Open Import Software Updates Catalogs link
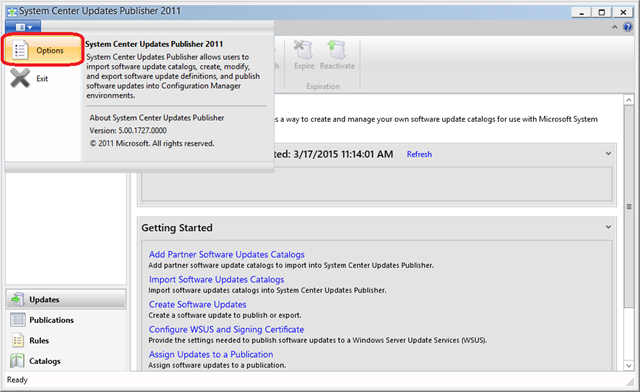This screenshot has height=392, width=640. click(216, 280)
